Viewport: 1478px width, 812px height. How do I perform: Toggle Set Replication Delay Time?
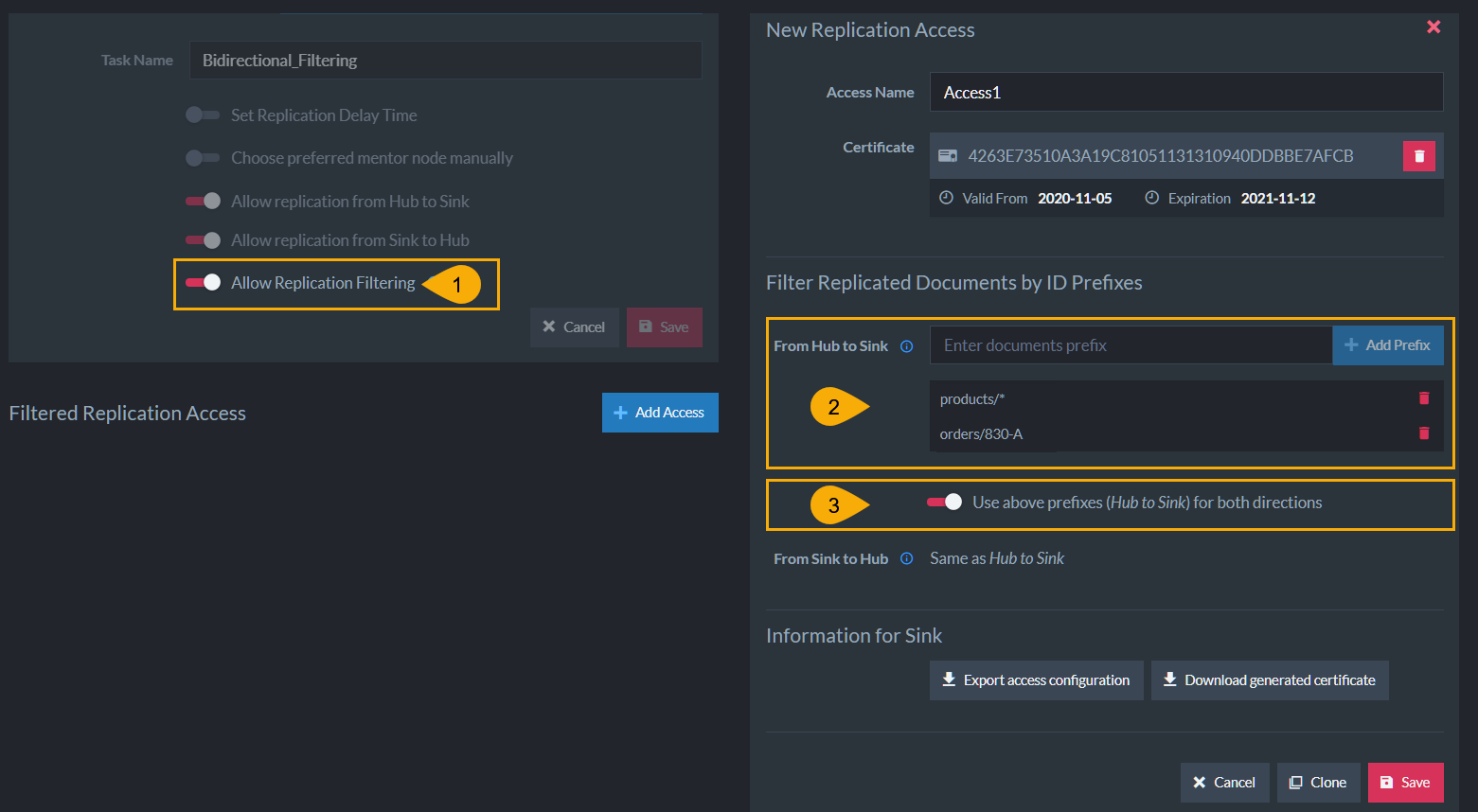click(203, 115)
